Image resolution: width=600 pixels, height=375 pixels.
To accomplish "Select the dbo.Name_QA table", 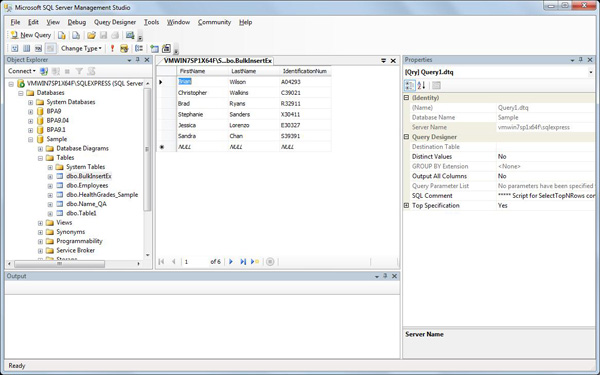I will (86, 204).
